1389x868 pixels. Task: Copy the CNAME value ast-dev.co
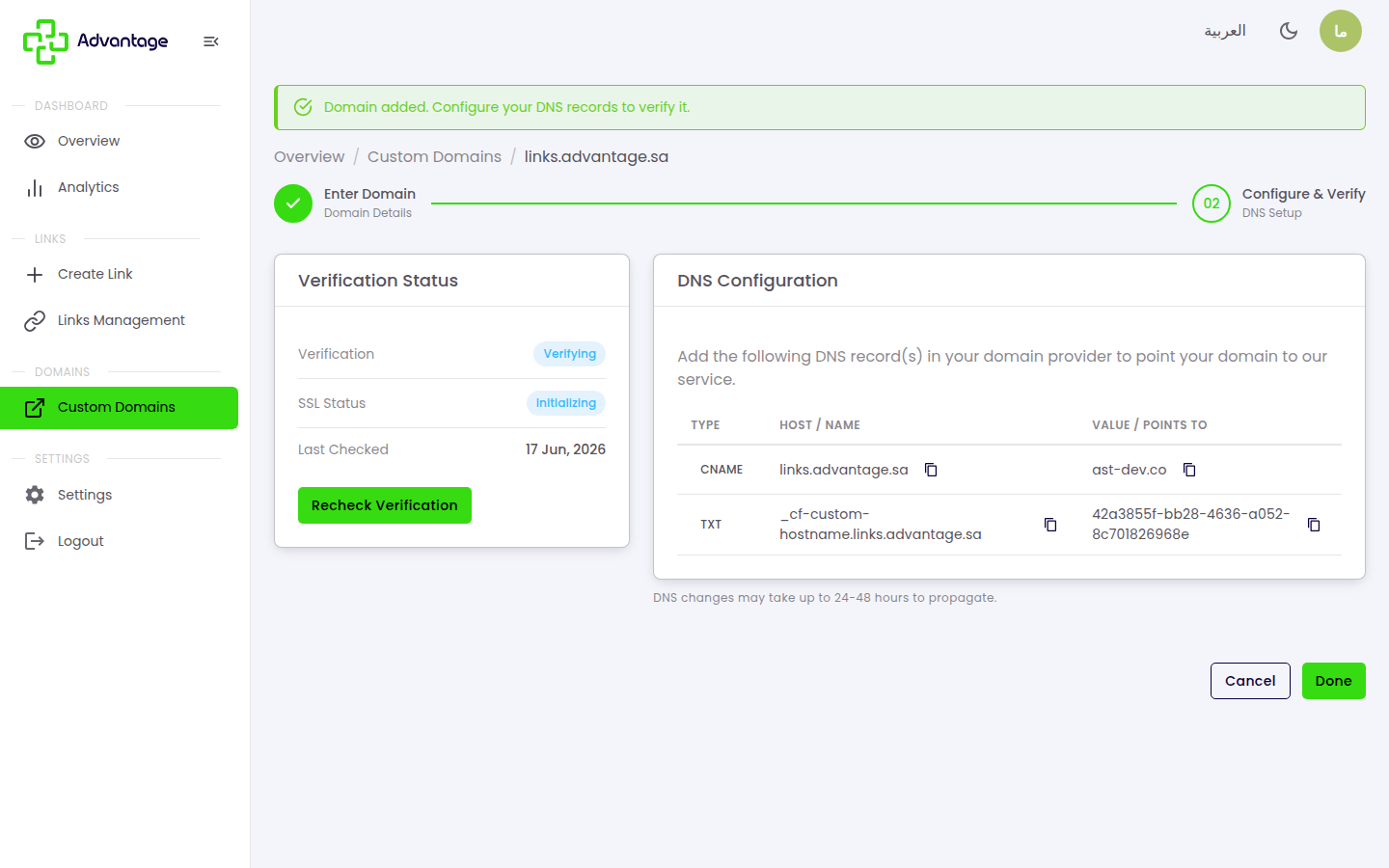coord(1189,470)
